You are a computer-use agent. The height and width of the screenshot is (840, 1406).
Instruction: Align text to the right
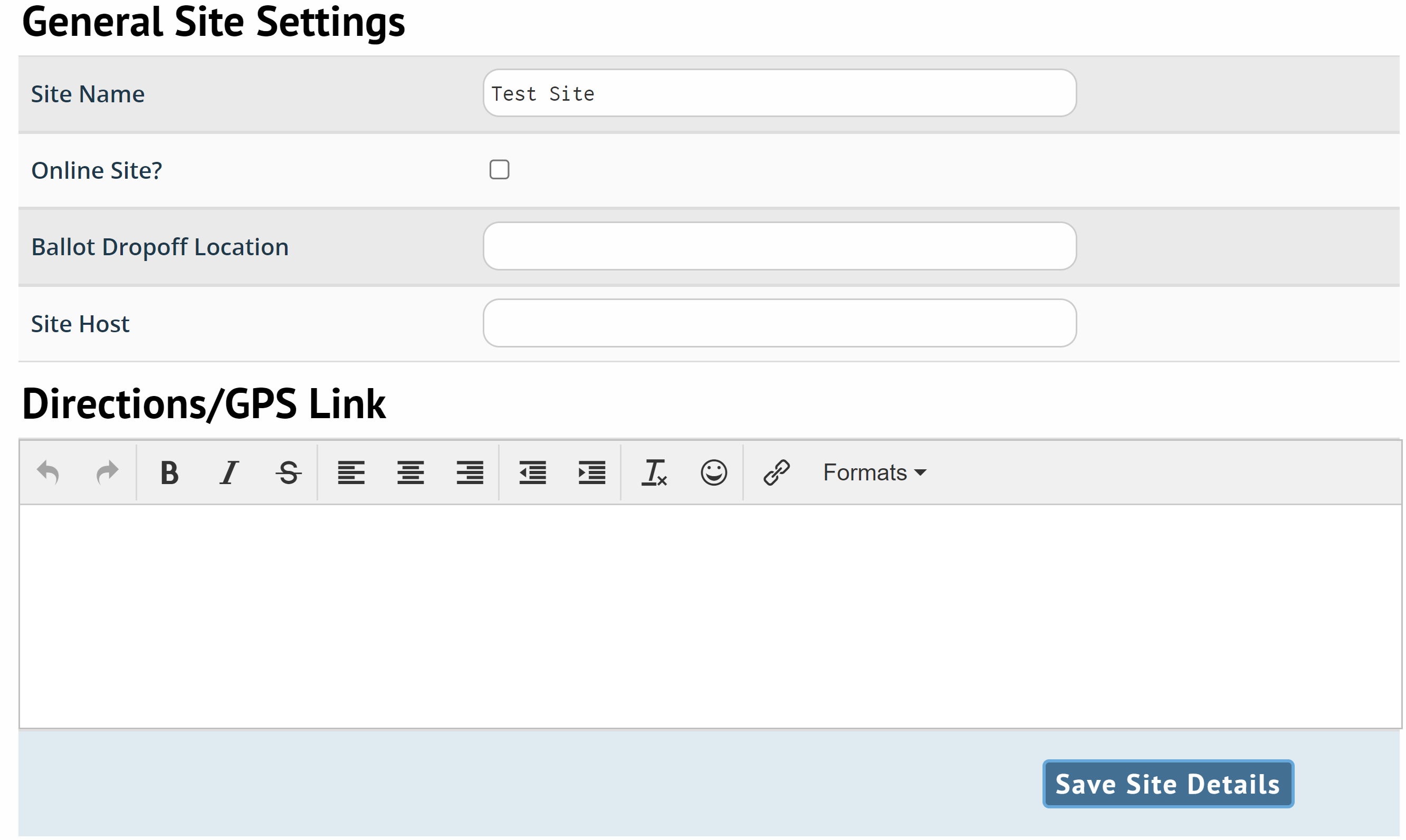(x=470, y=473)
